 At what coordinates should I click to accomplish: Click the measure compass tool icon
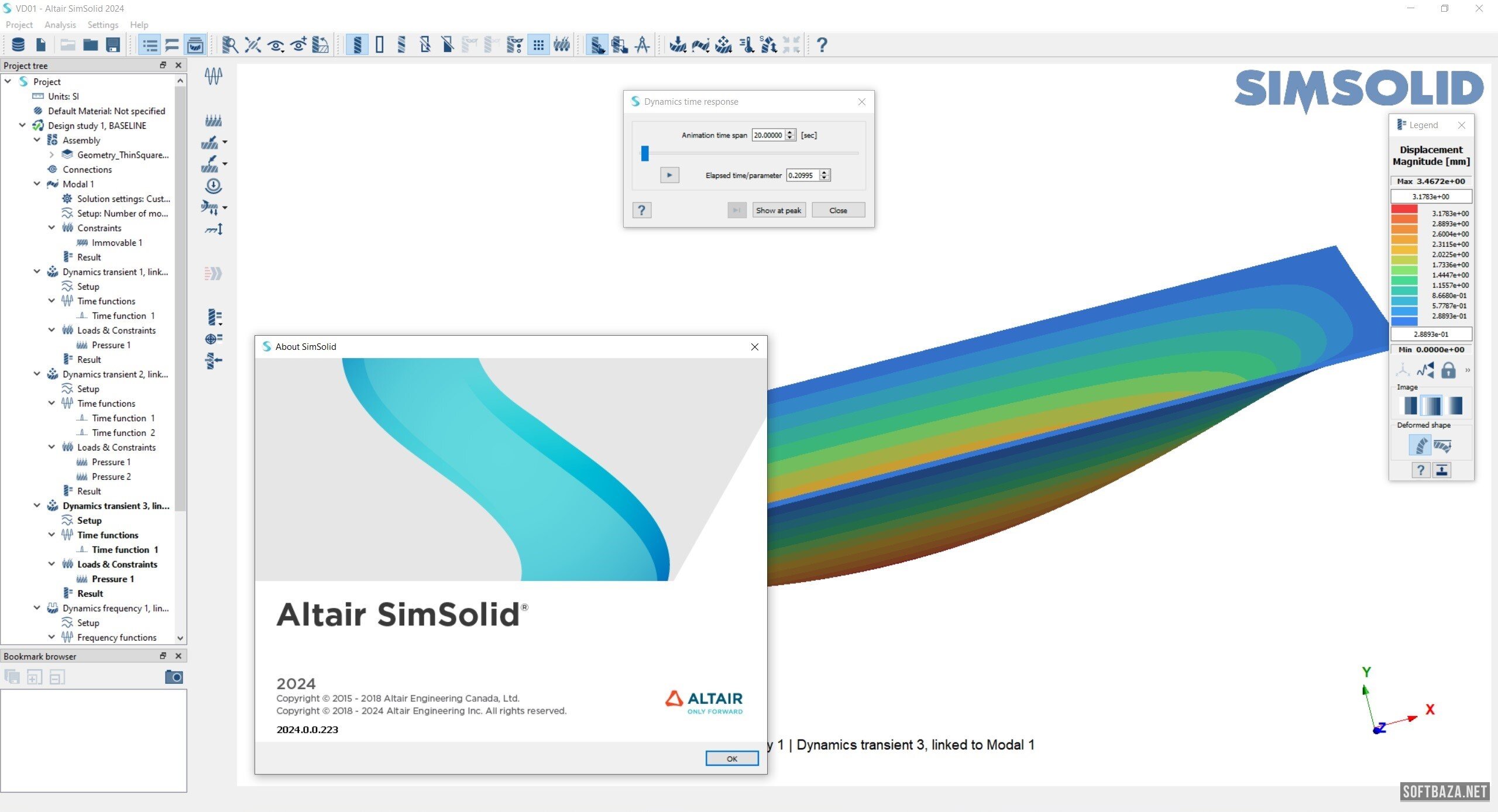643,45
